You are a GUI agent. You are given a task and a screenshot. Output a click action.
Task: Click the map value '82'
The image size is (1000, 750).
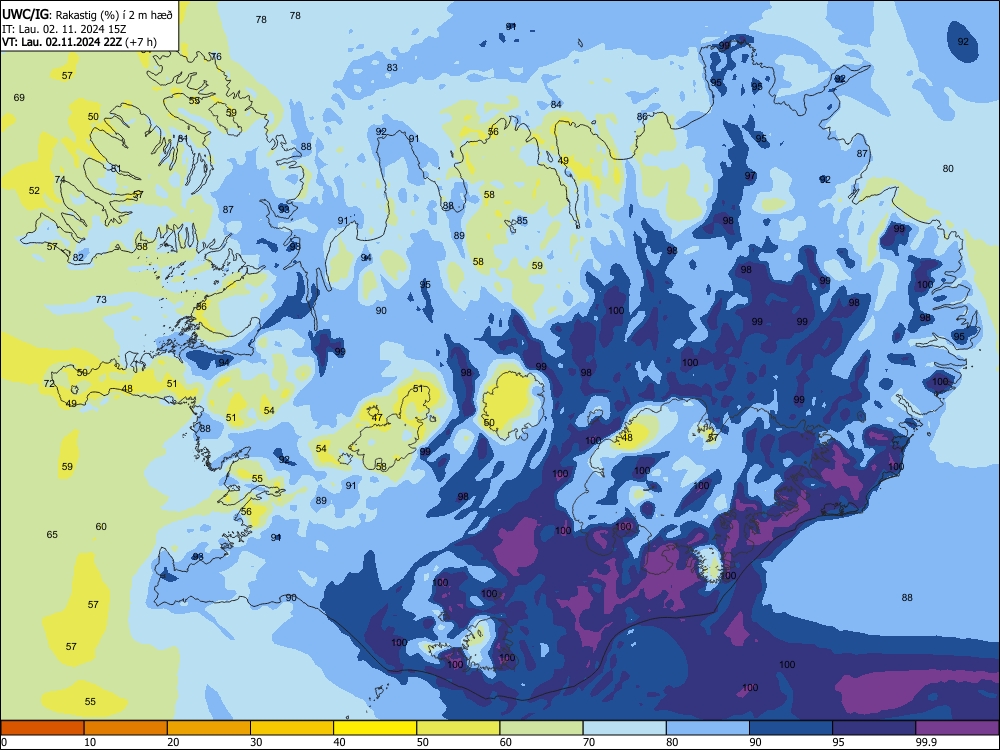[x=78, y=258]
